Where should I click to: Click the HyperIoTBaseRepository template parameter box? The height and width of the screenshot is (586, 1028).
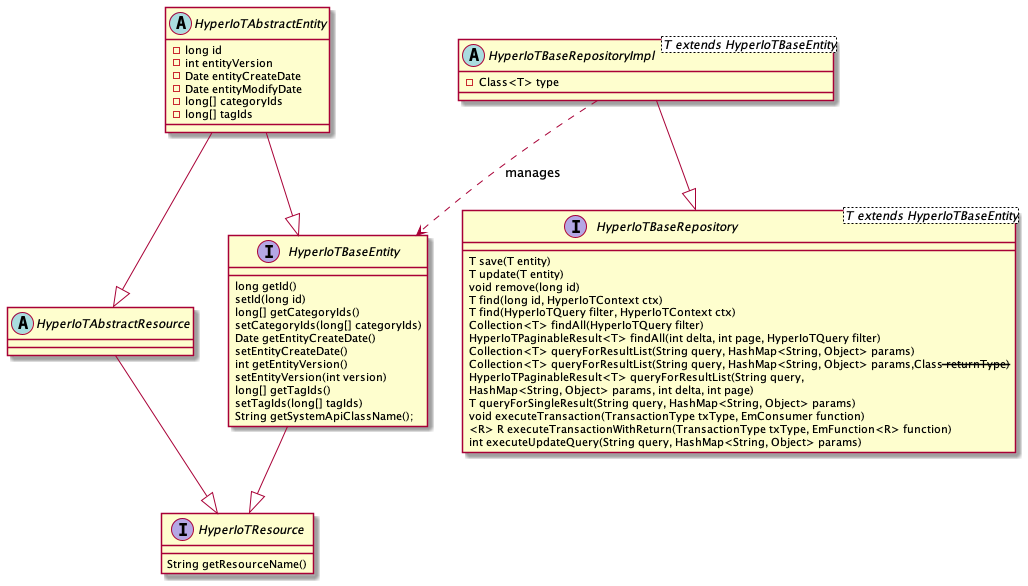coord(931,215)
